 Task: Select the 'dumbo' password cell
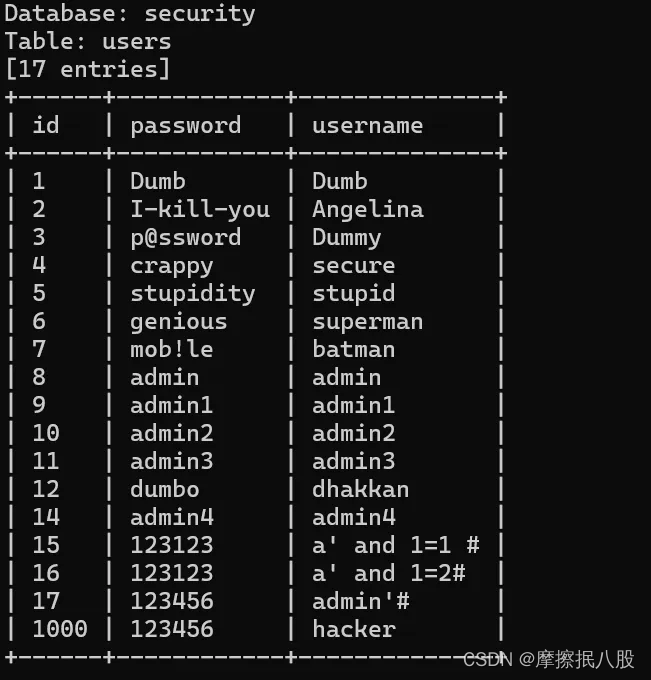tap(165, 490)
